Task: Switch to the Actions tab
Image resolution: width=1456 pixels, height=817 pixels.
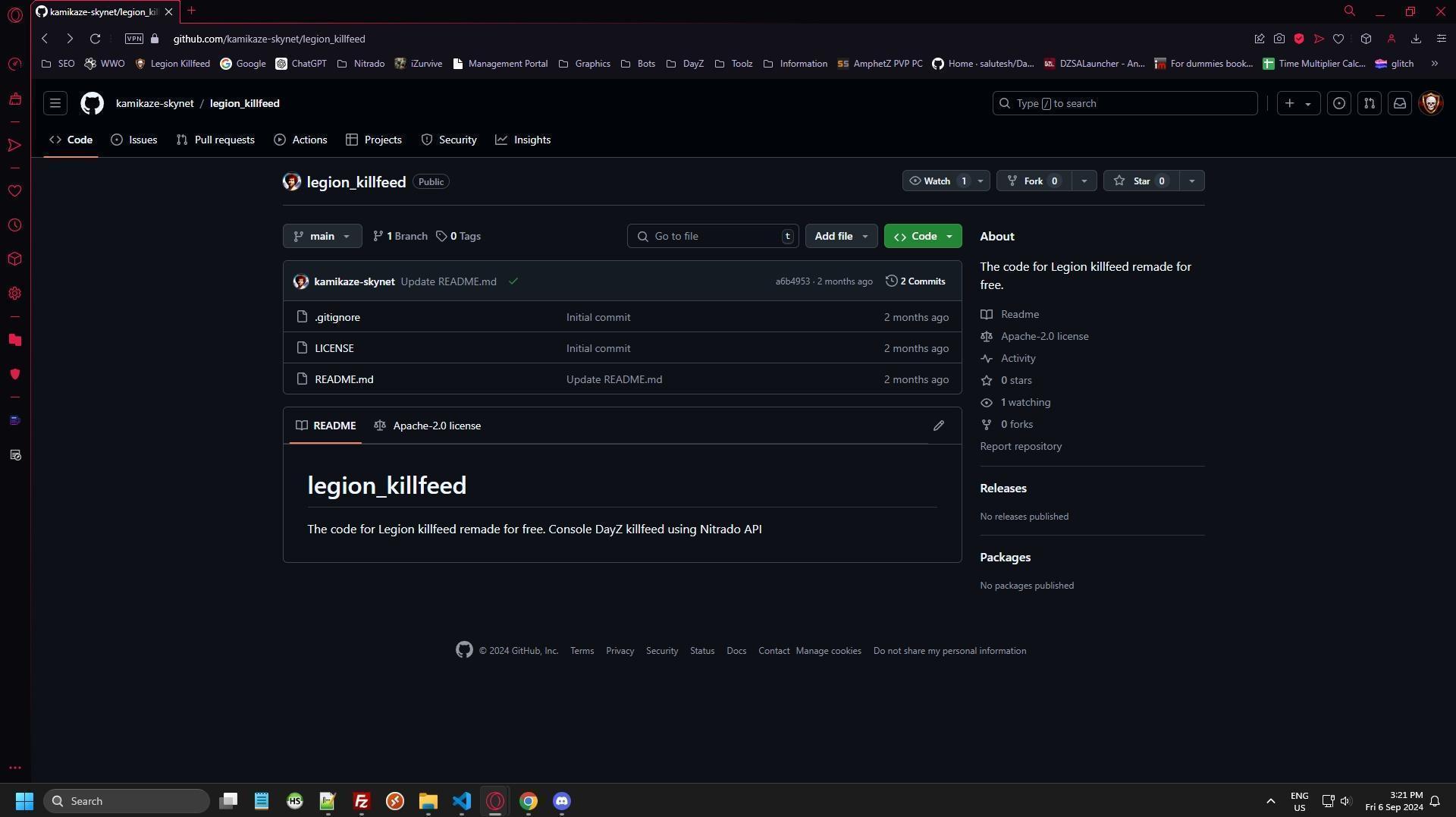Action: (301, 140)
